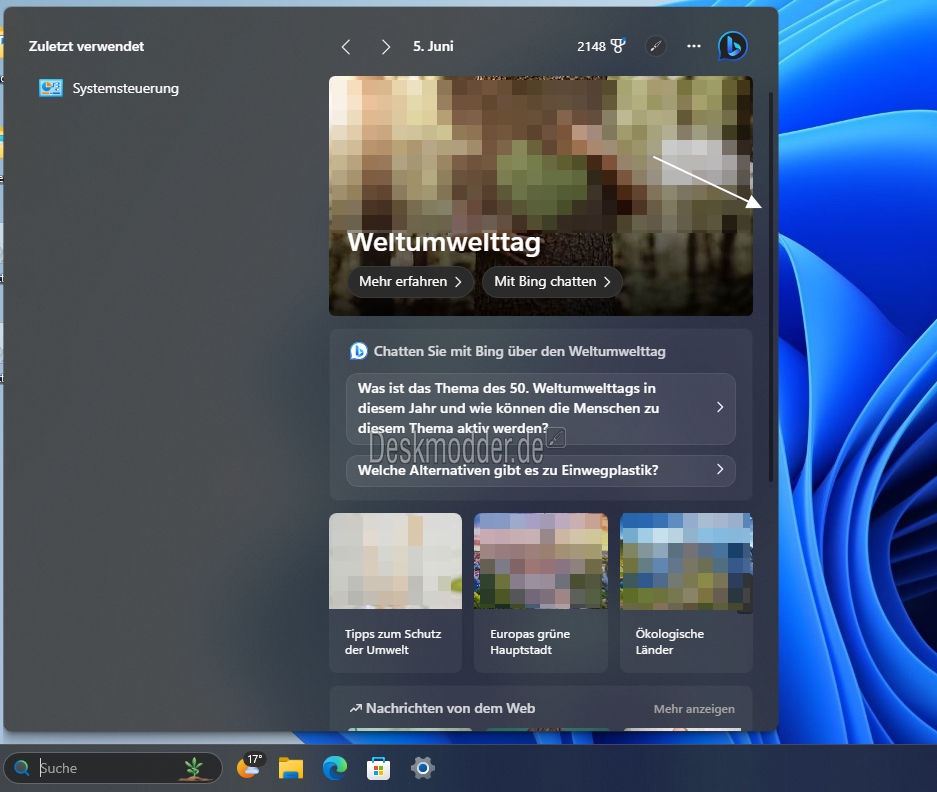Open Microsoft Store from taskbar

(x=378, y=768)
